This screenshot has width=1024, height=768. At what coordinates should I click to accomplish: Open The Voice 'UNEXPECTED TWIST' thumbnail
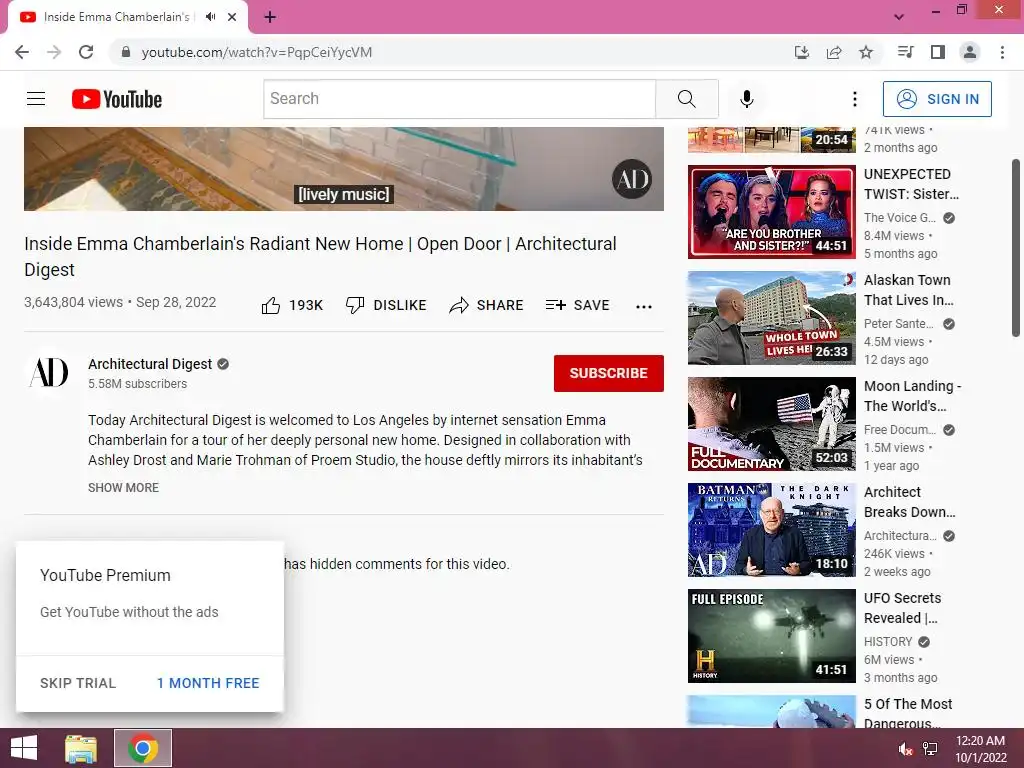[x=771, y=212]
